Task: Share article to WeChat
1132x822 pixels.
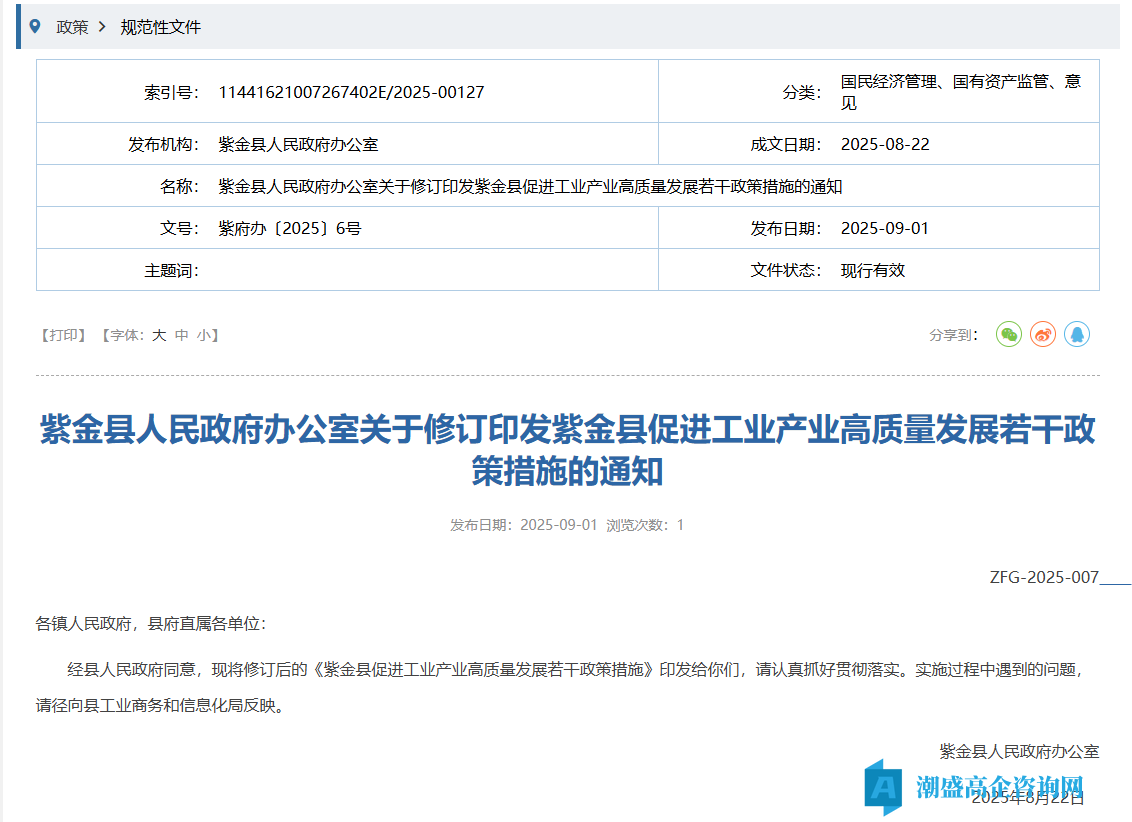Action: pyautogui.click(x=1009, y=334)
